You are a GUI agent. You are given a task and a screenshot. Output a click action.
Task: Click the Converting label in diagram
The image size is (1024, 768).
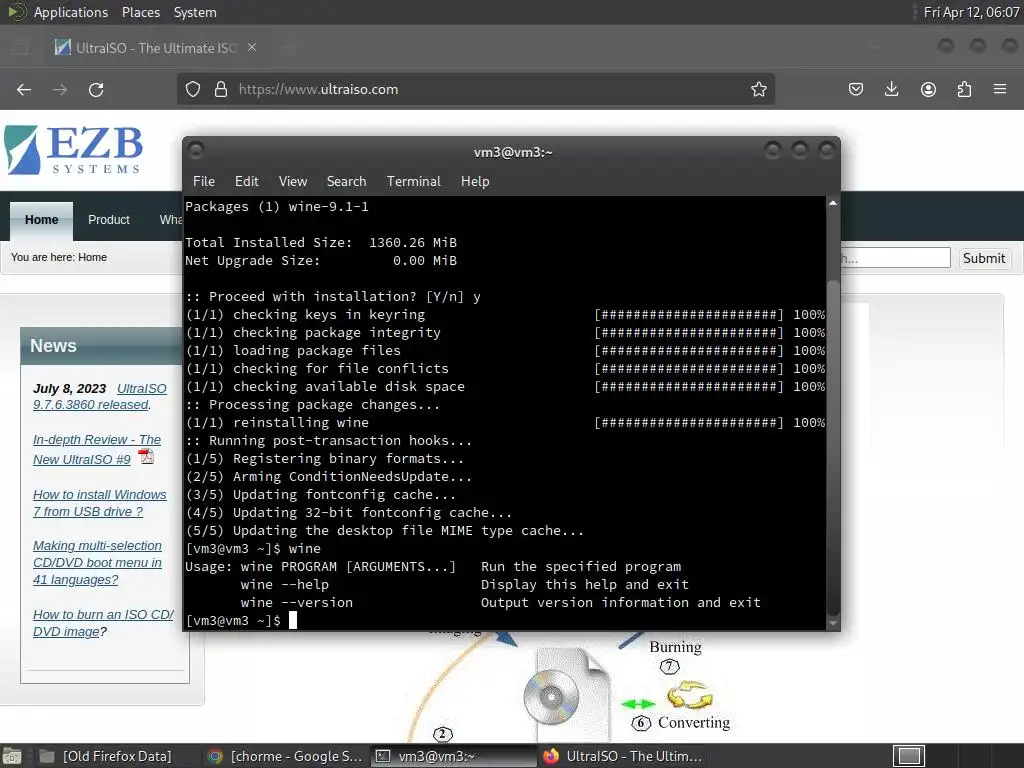[694, 722]
